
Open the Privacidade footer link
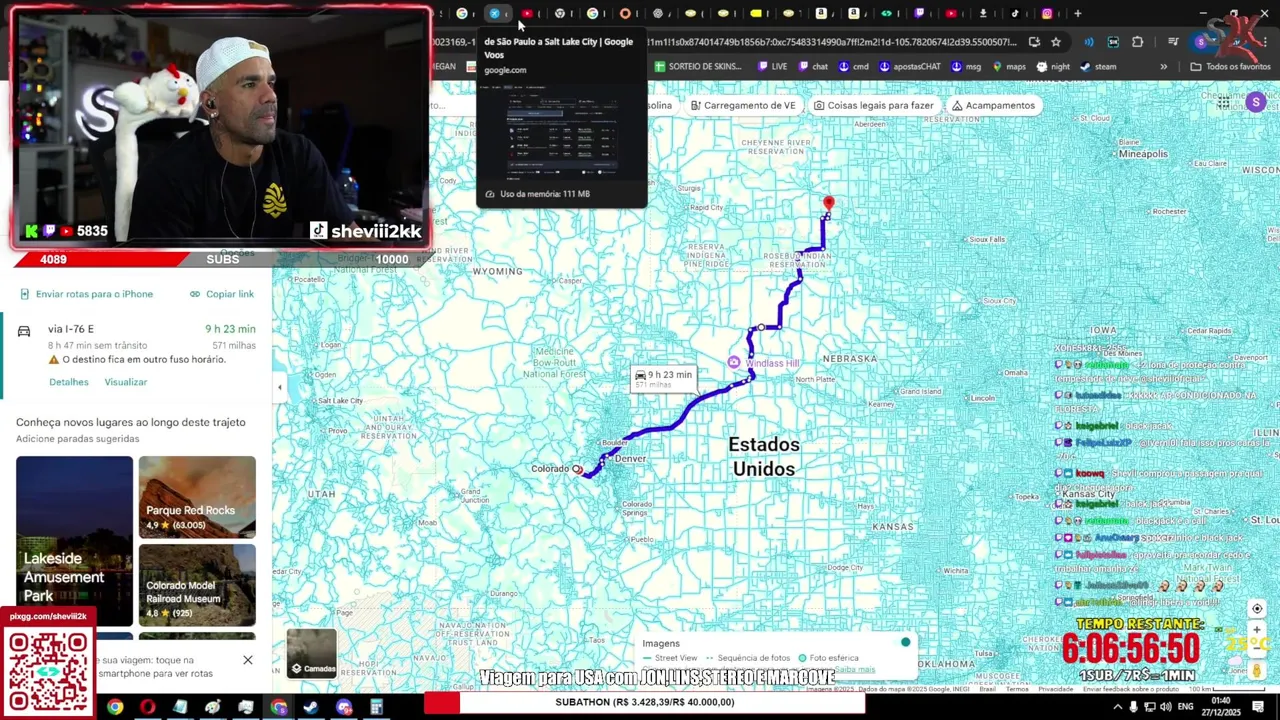[1055, 689]
